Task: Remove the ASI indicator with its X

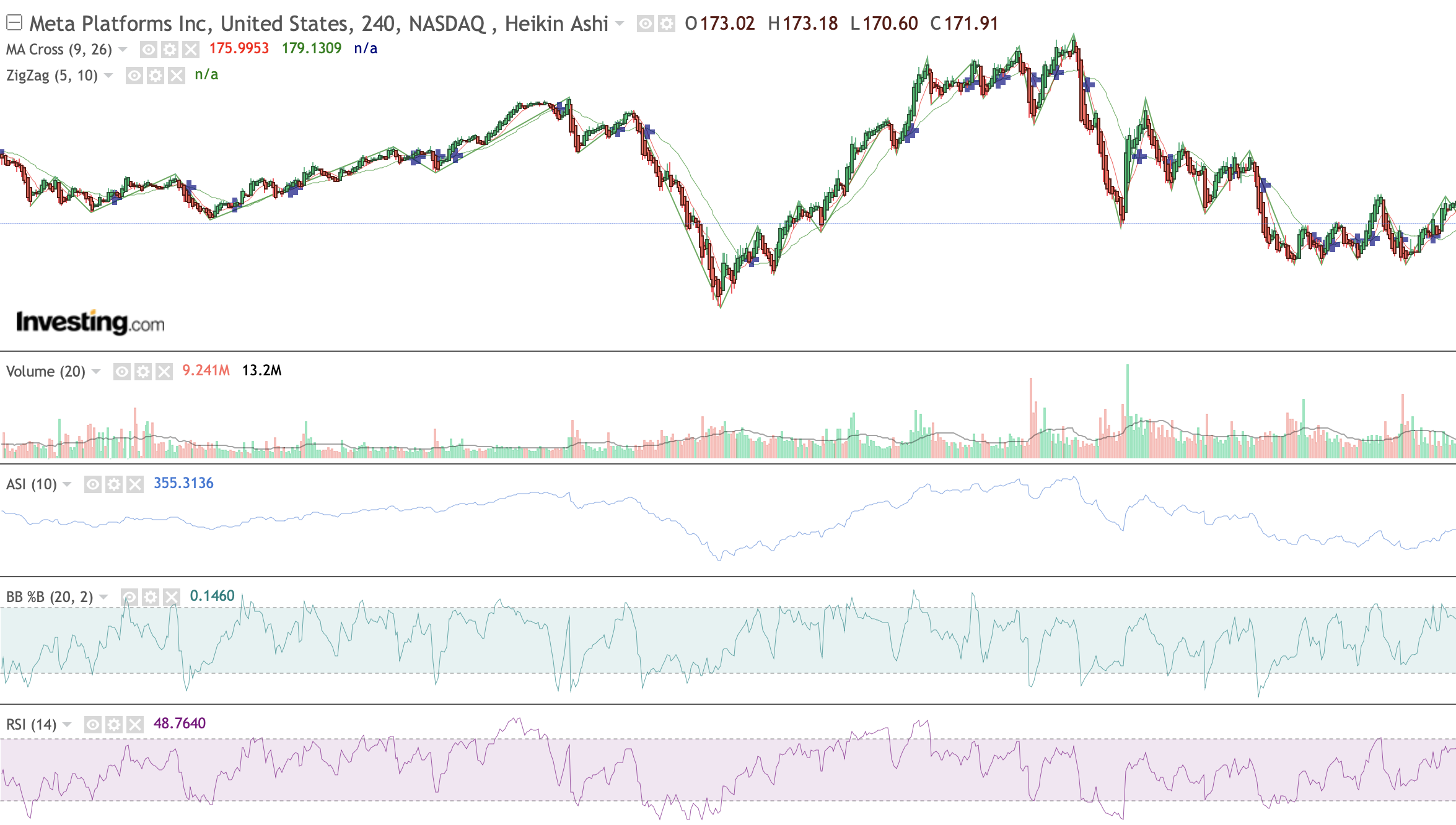Action: point(135,484)
